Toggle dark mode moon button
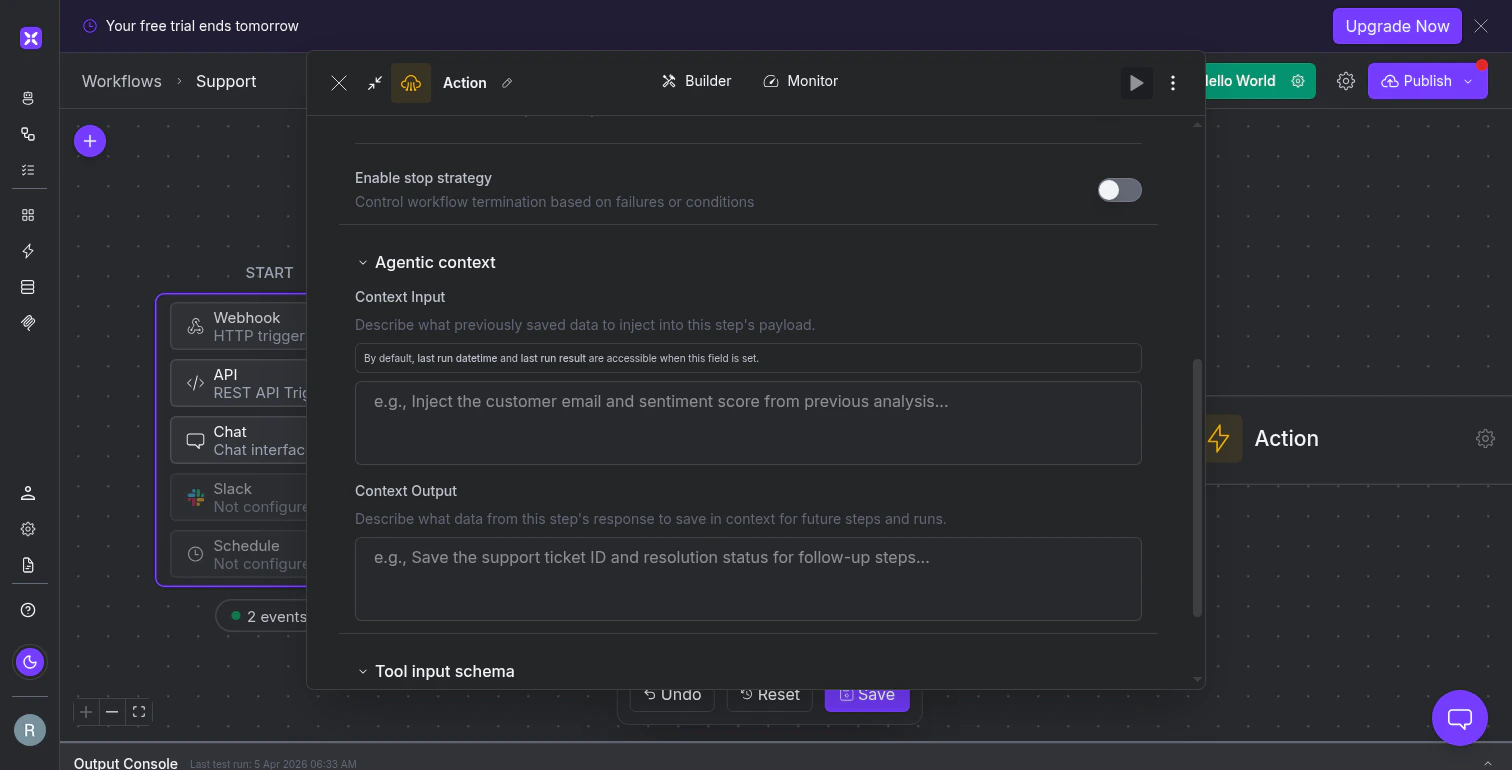 pos(30,662)
